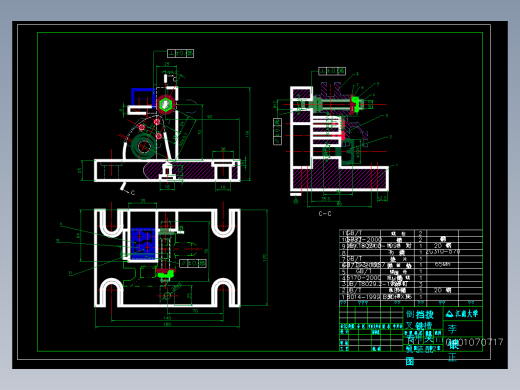Select the blue block in the top view

pyautogui.click(x=144, y=243)
